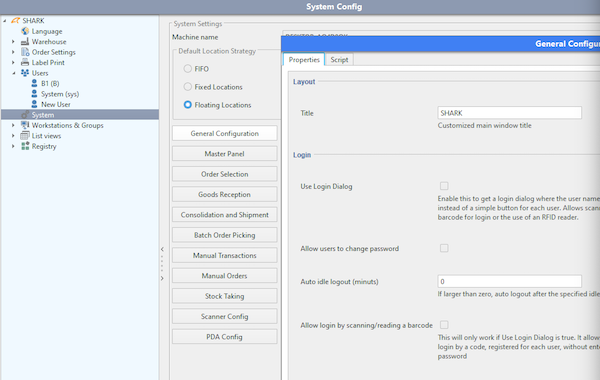Collapse the SHARK root node
This screenshot has height=380, width=600.
click(x=5, y=21)
